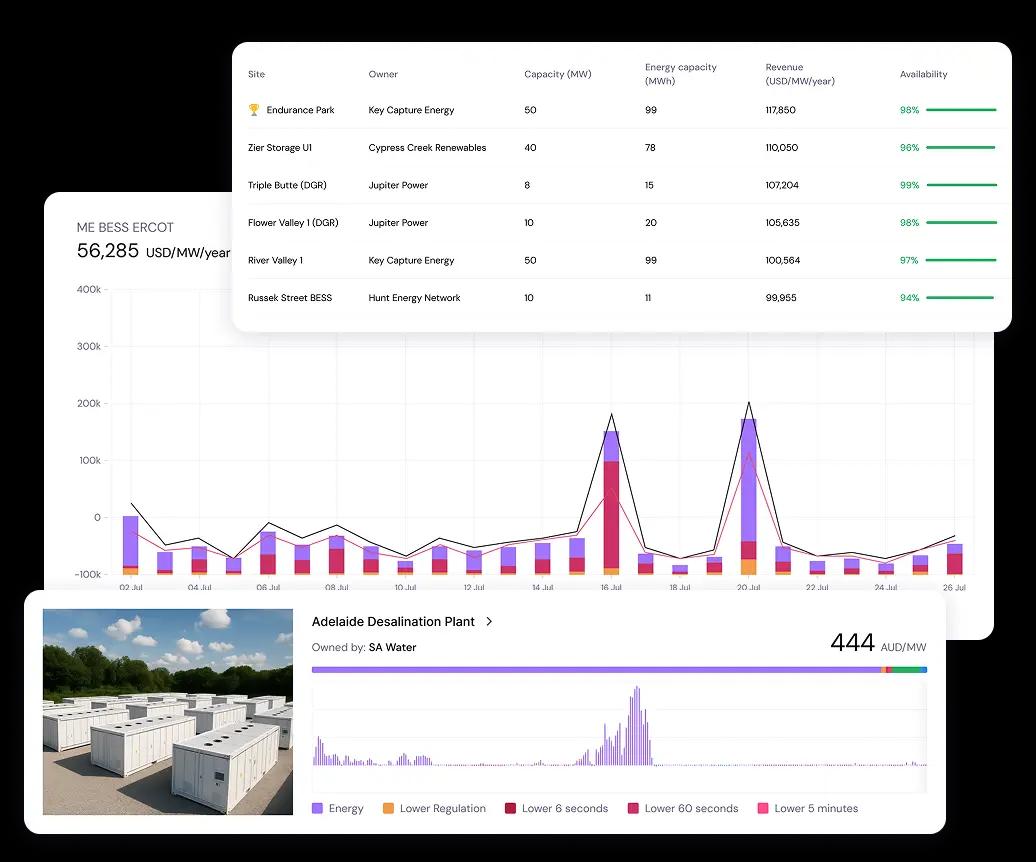Sort by the Capacity (MW) column header
Screen dimensions: 1036x862
557,74
